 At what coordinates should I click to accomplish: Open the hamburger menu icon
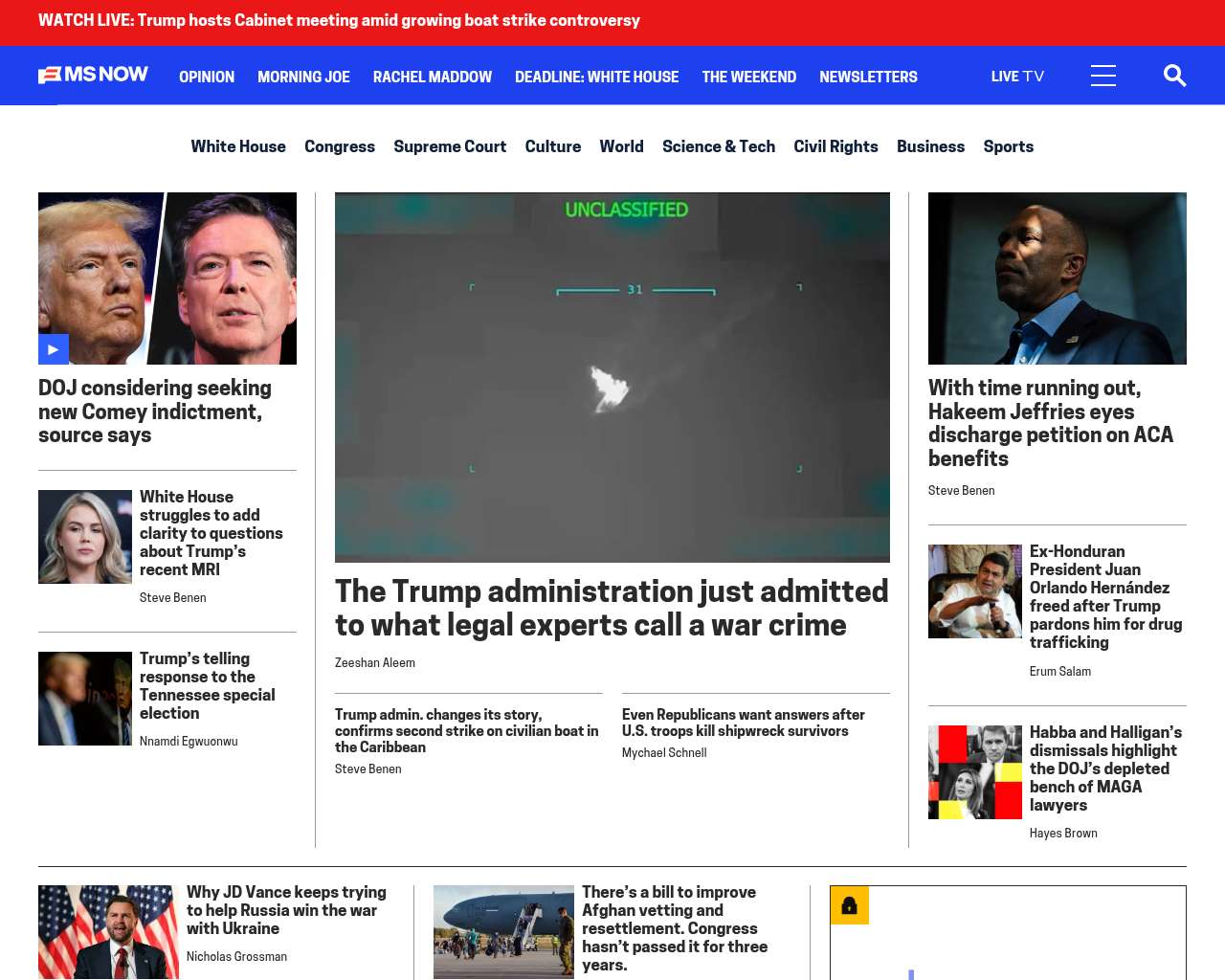1102,76
